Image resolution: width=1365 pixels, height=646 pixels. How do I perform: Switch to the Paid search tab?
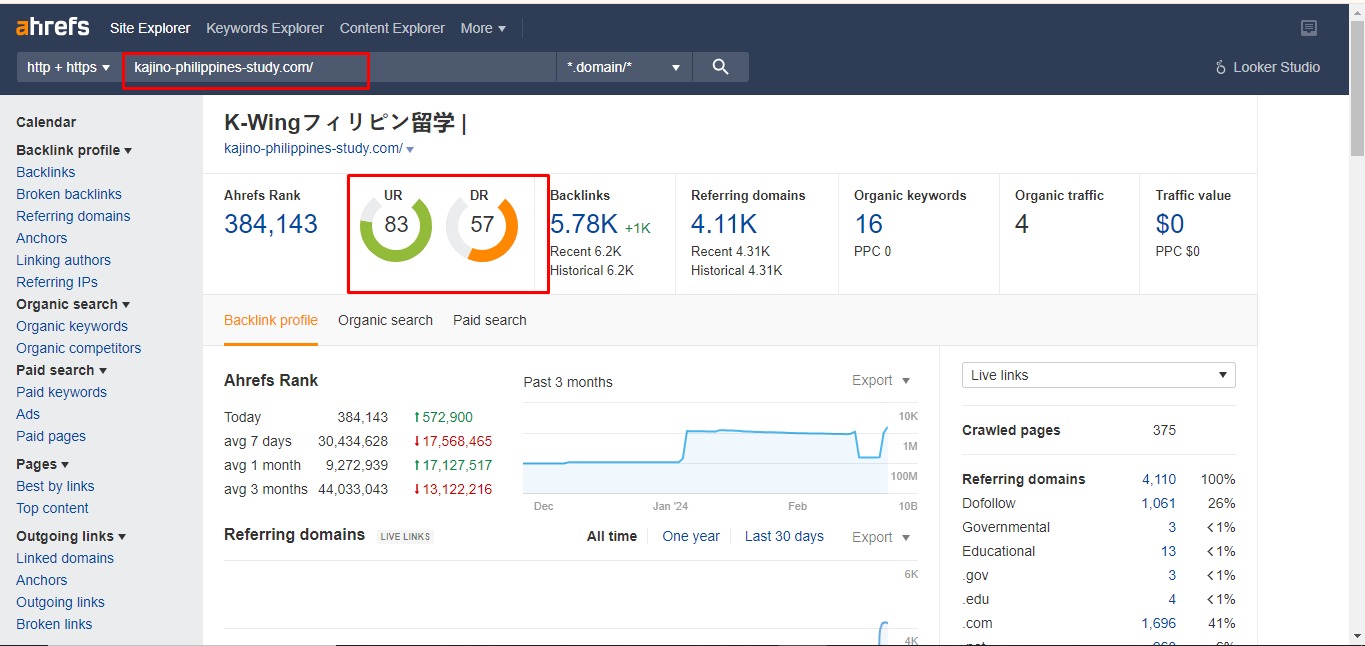pyautogui.click(x=489, y=320)
